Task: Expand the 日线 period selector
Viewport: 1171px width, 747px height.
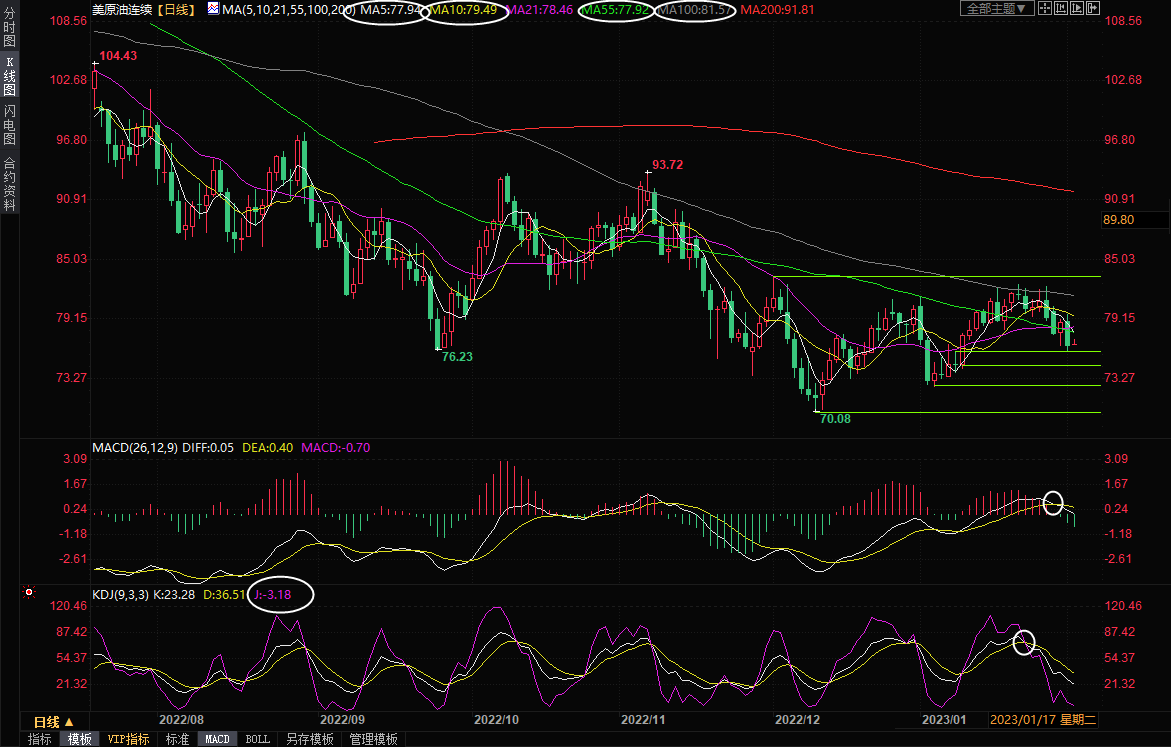Action: (54, 722)
